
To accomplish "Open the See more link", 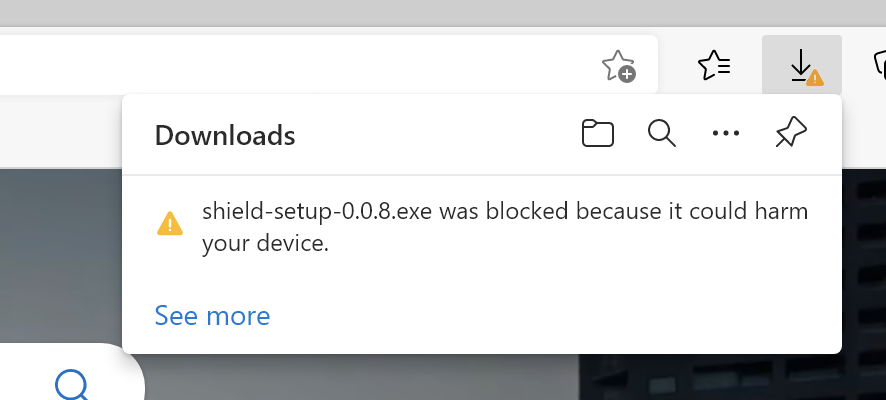I will 212,316.
